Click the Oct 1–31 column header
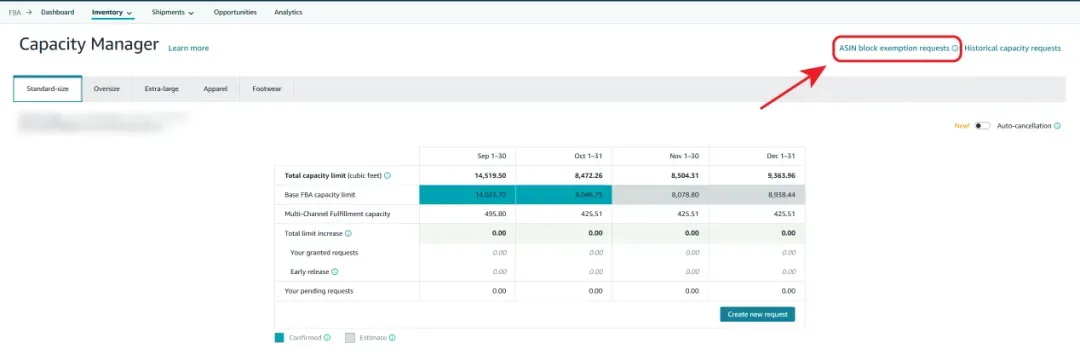1080x360 pixels. coord(588,156)
